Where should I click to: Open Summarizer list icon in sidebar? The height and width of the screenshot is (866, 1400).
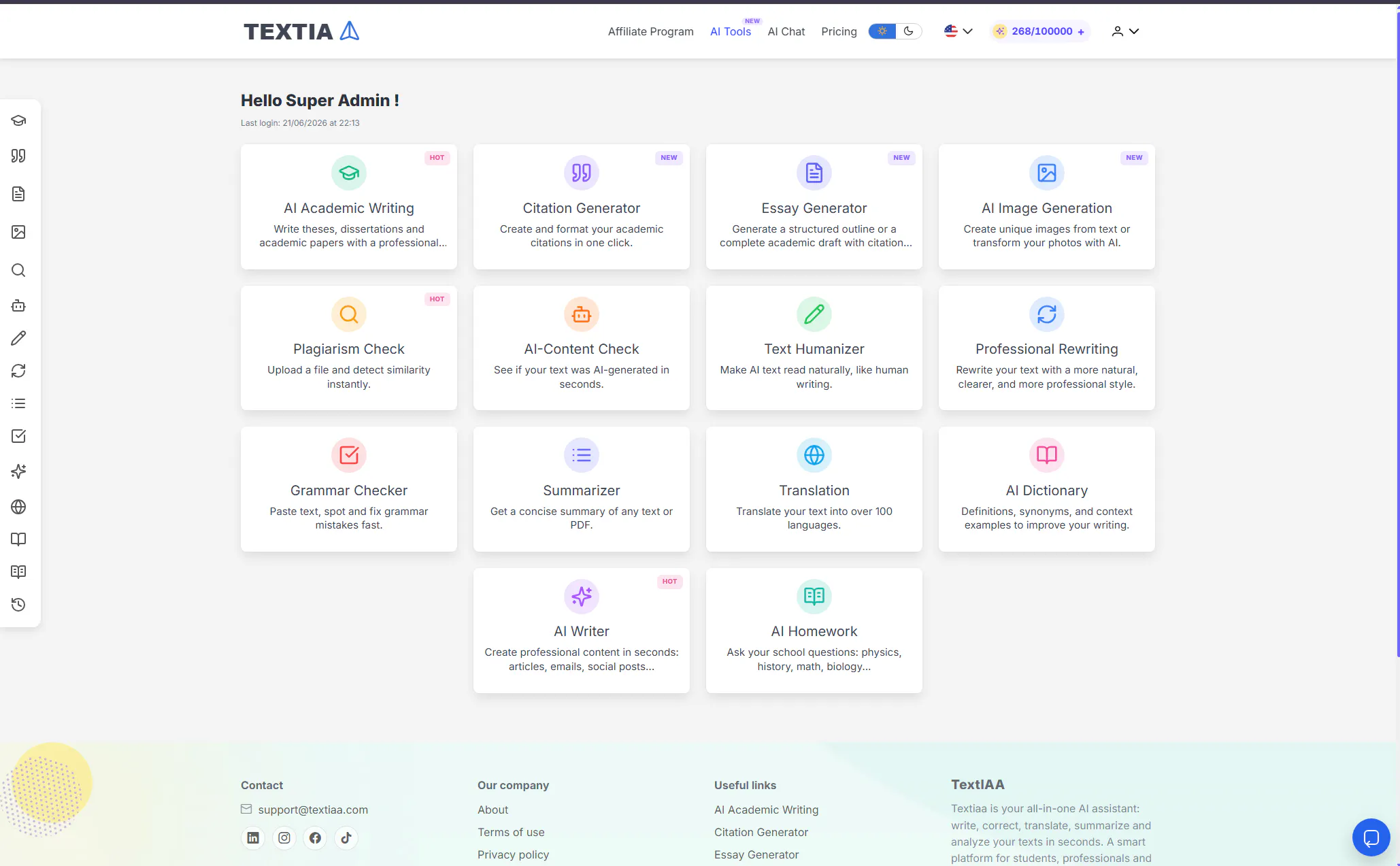(18, 403)
